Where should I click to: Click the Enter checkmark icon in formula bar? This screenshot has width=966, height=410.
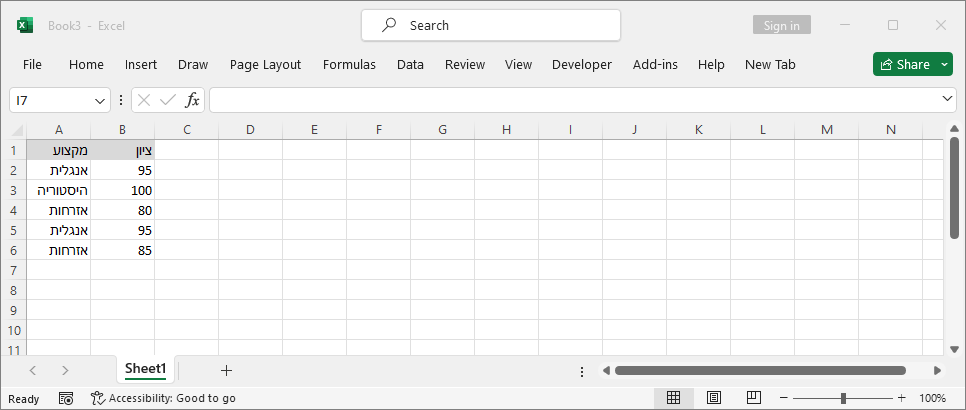pyautogui.click(x=167, y=100)
